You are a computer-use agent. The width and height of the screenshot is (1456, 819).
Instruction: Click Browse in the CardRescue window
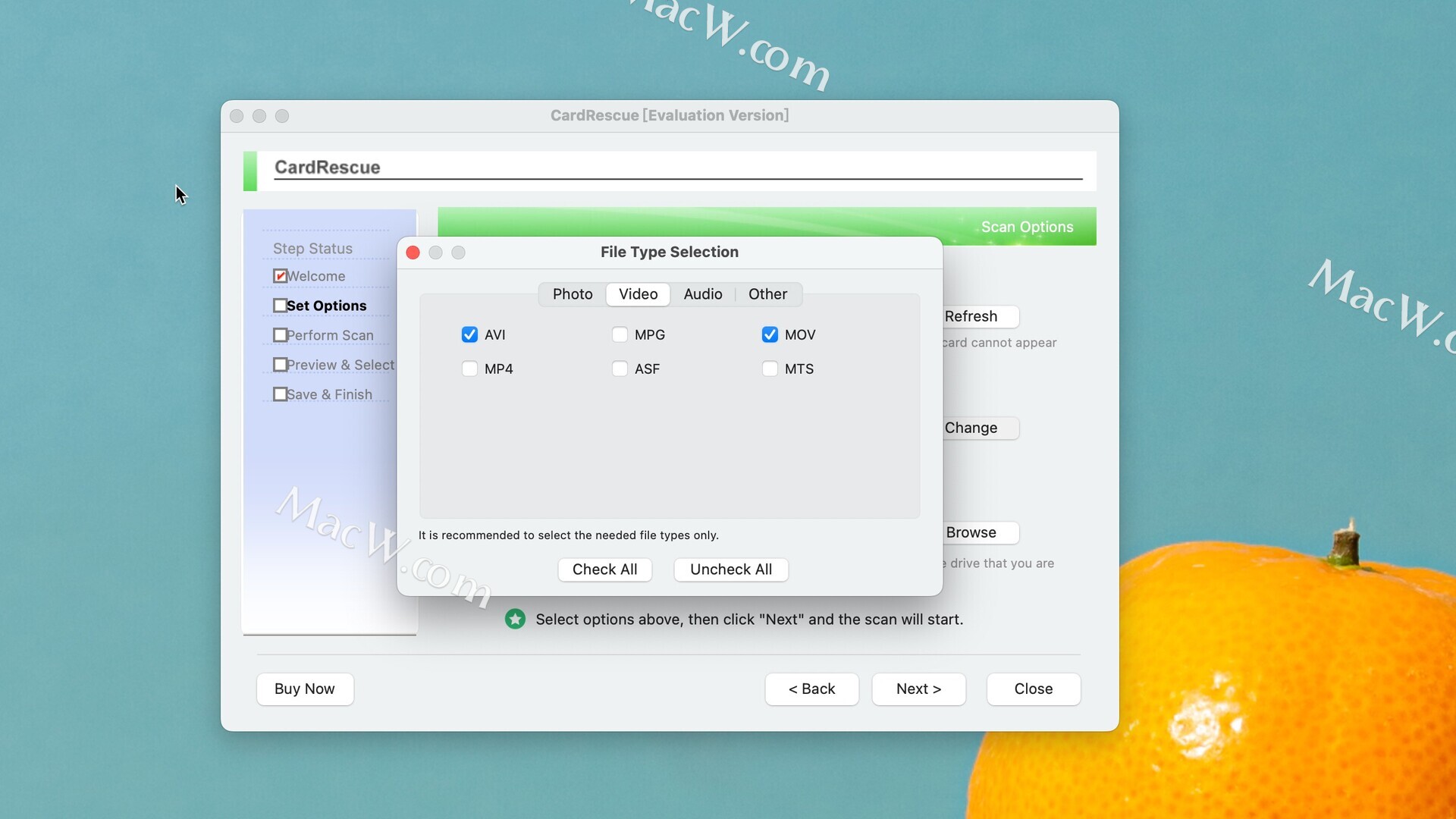(980, 532)
